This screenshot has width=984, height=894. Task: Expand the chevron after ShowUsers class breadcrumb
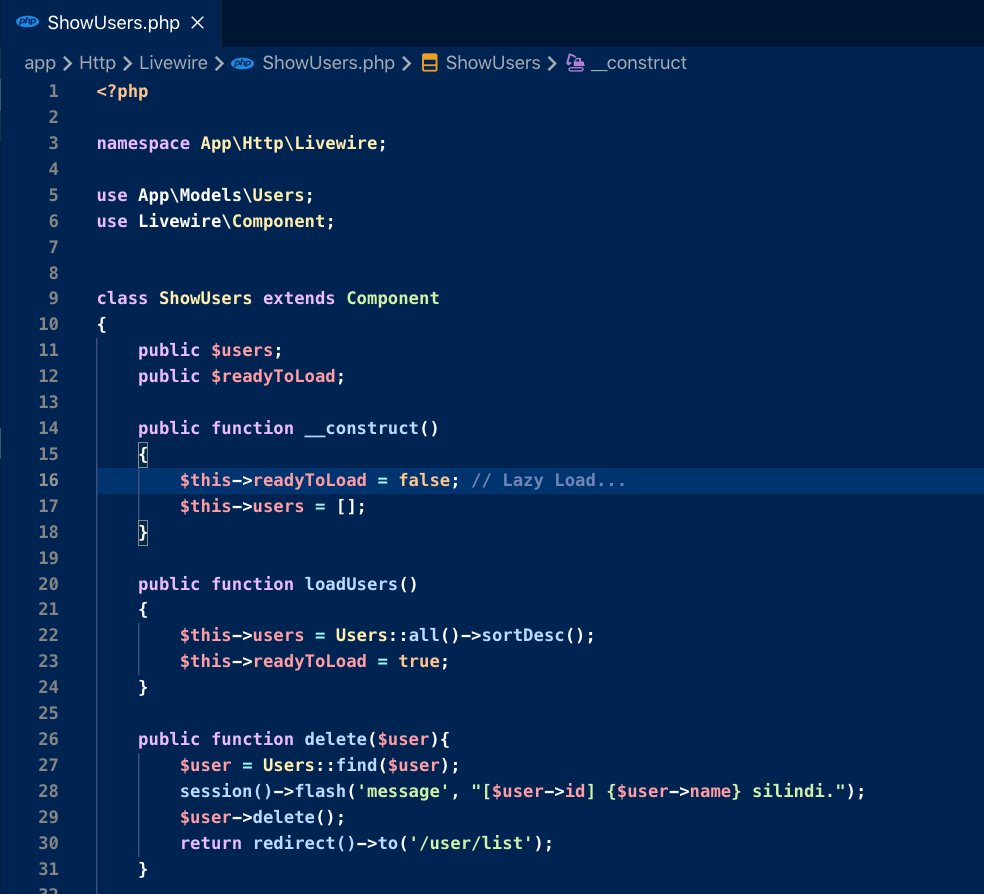552,63
